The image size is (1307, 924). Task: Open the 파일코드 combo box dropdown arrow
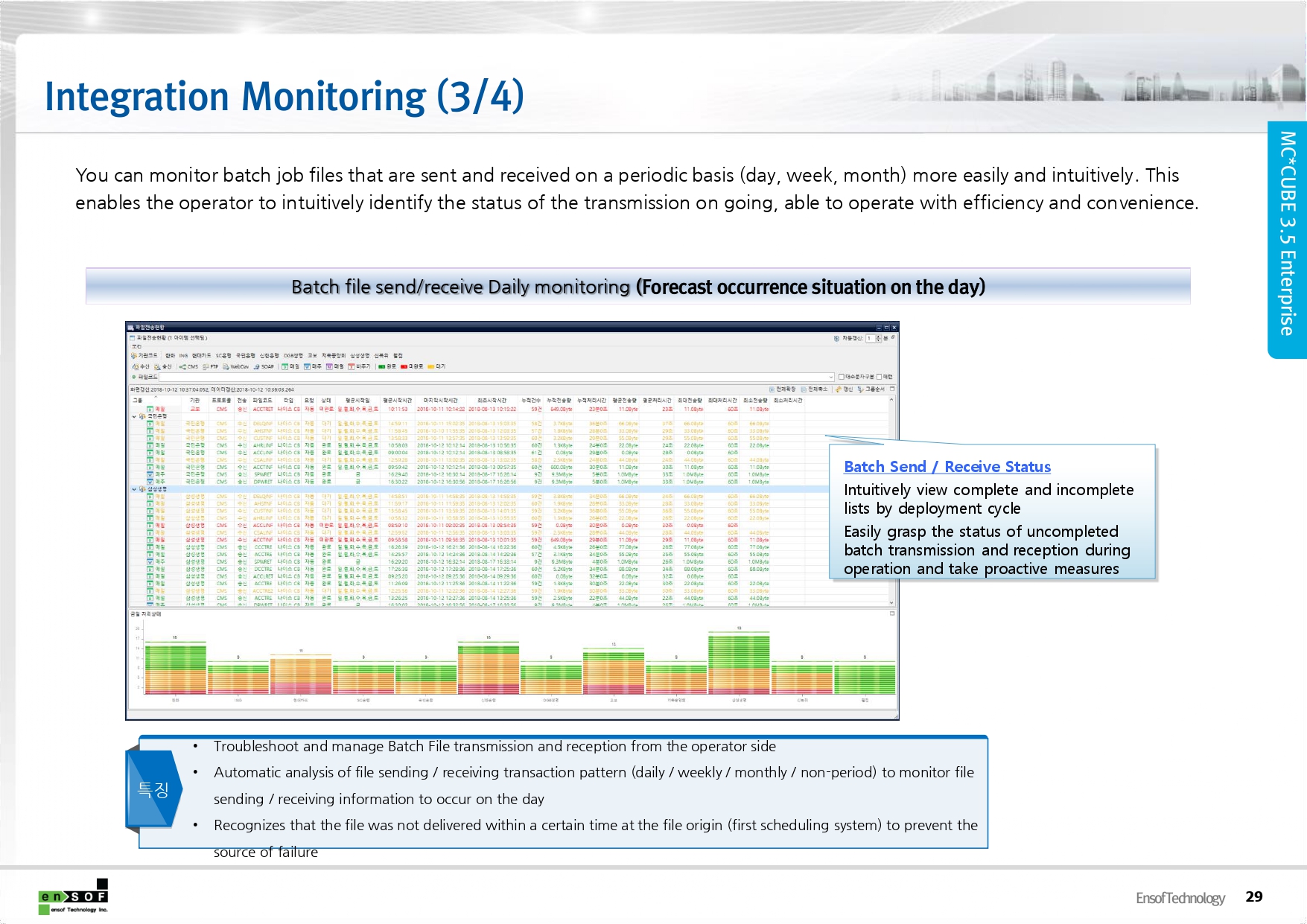point(830,377)
